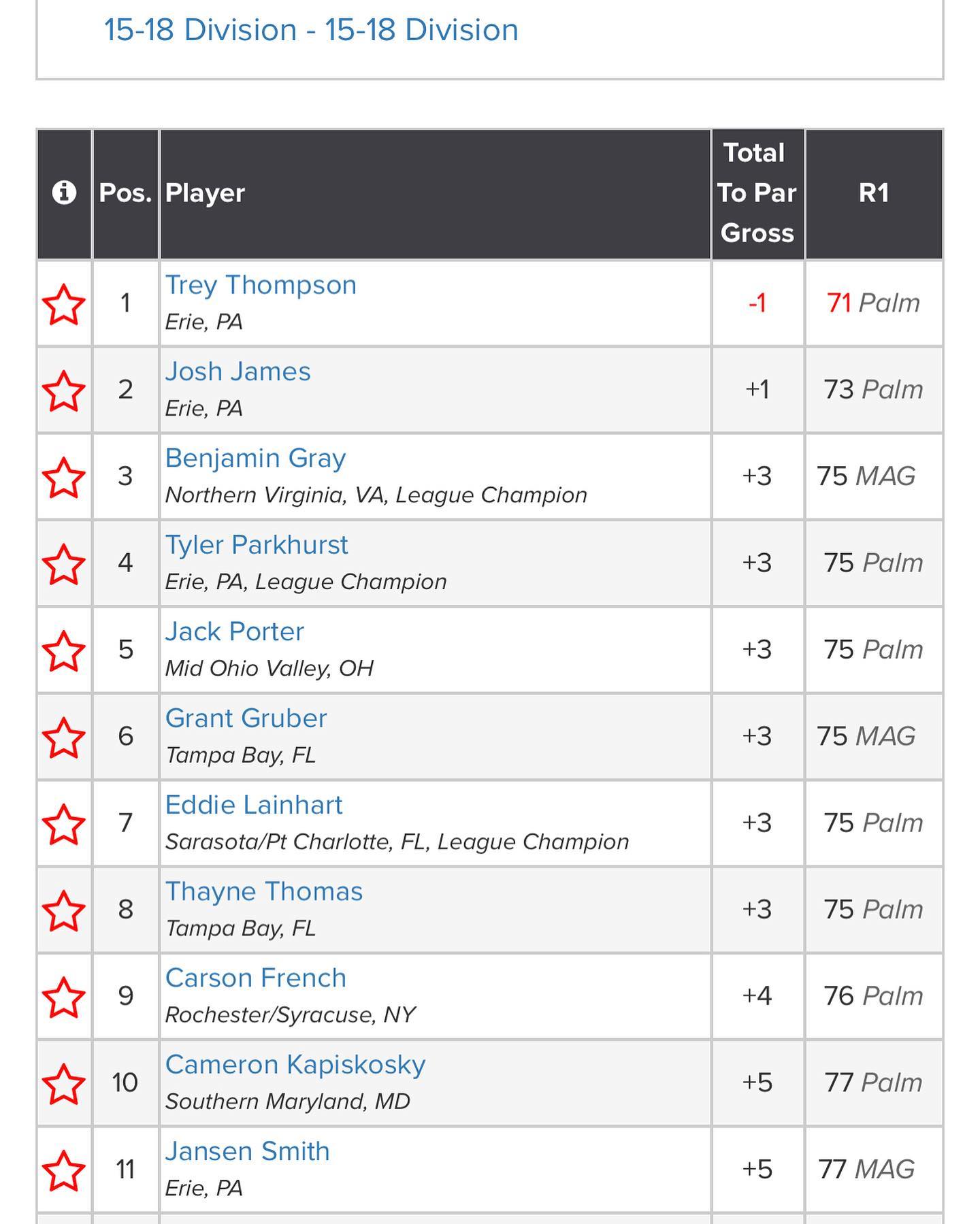The image size is (980, 1224).
Task: Open Trey Thompson's player profile
Action: point(261,285)
